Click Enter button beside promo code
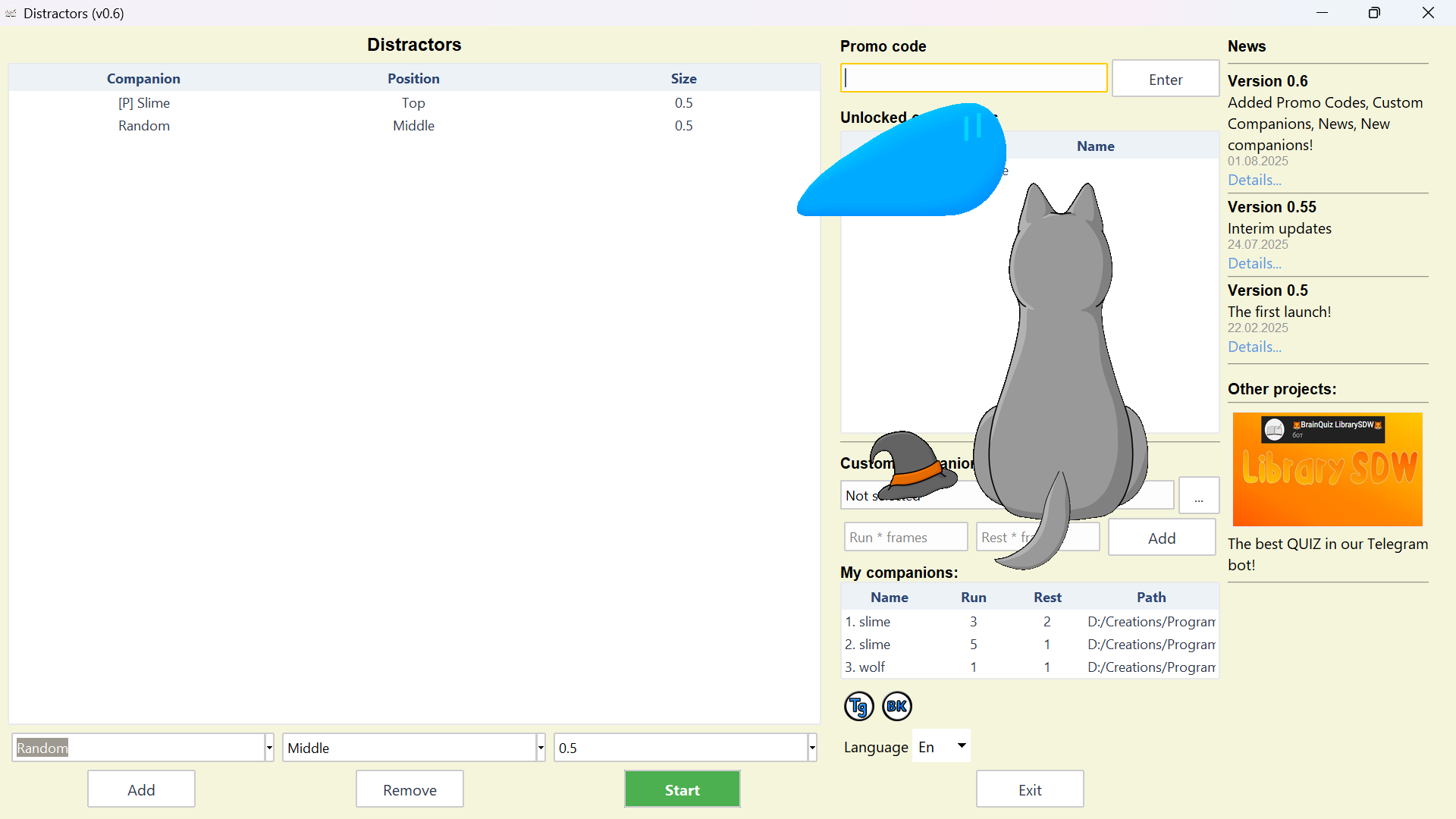The width and height of the screenshot is (1456, 819). (1165, 79)
